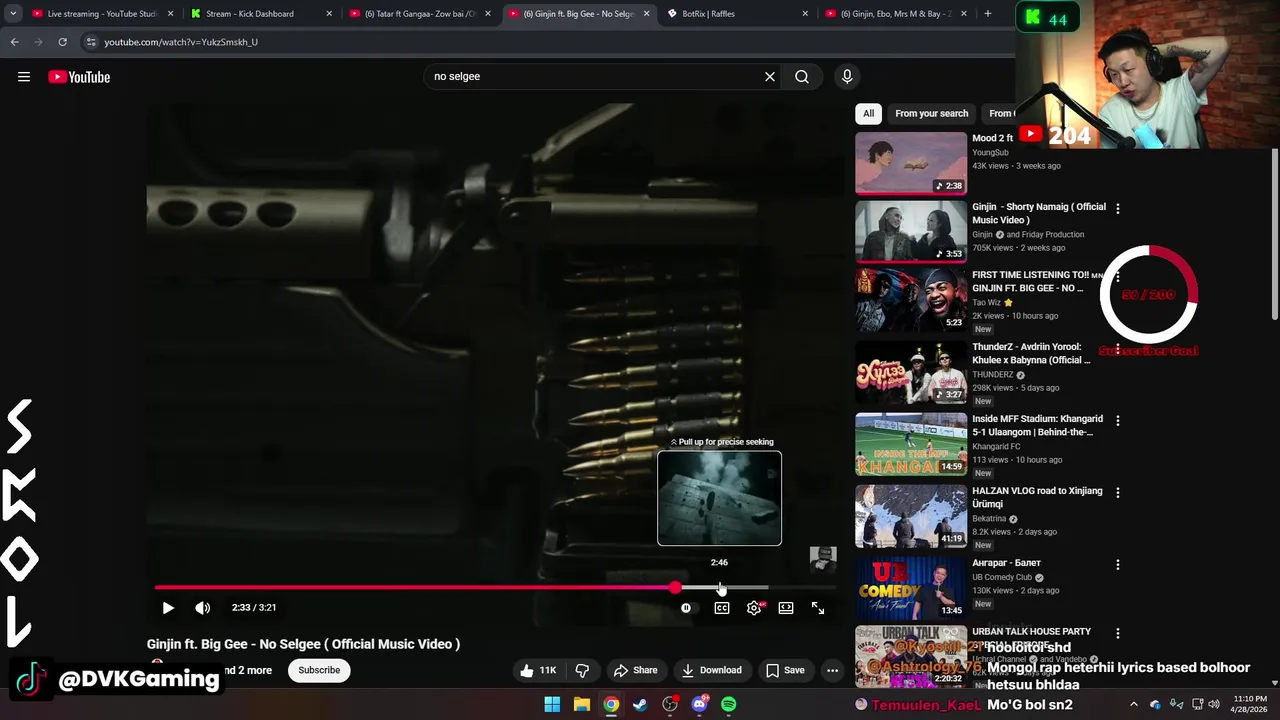
Task: Open HALZAN VLOG road to Xinjiang title
Action: (1037, 497)
